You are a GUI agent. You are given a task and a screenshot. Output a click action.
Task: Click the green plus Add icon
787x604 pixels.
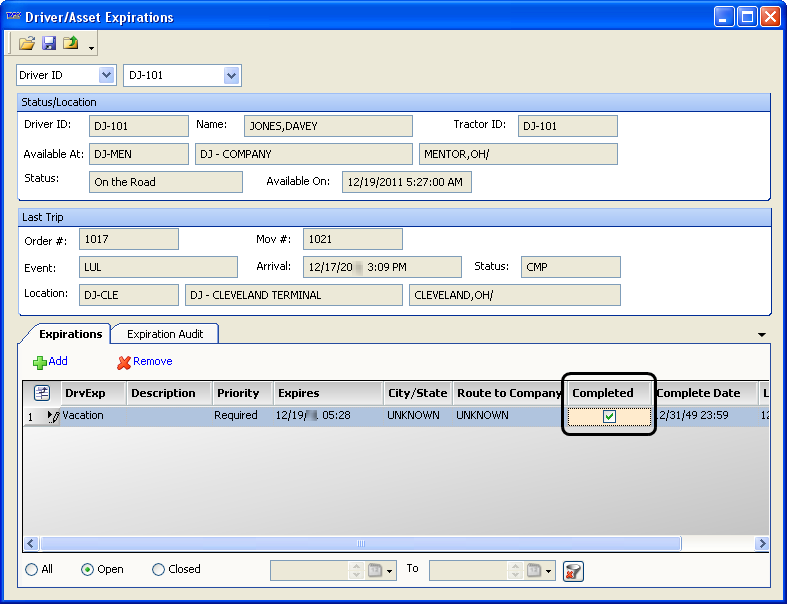click(40, 362)
